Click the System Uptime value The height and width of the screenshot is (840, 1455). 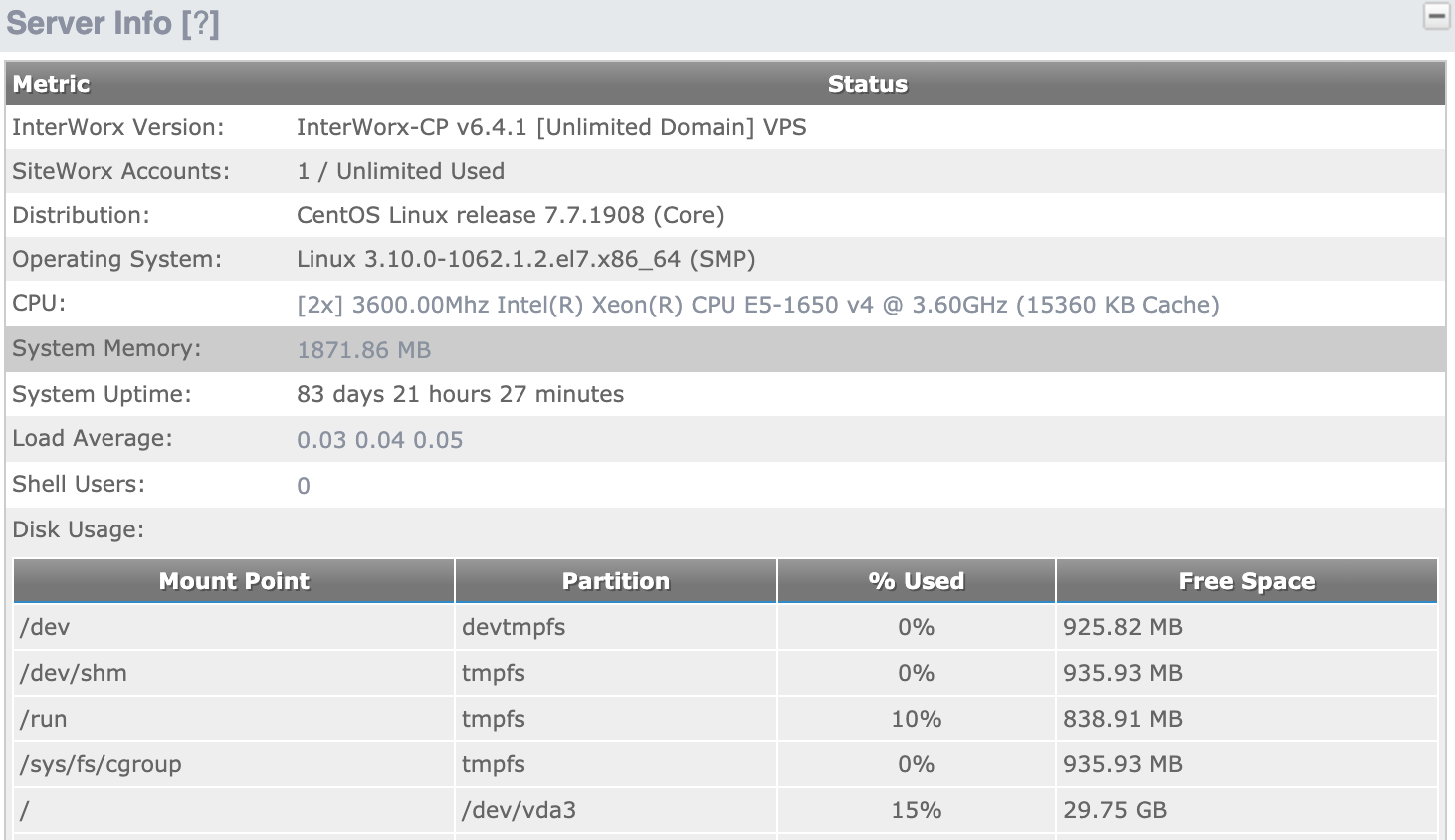point(460,394)
